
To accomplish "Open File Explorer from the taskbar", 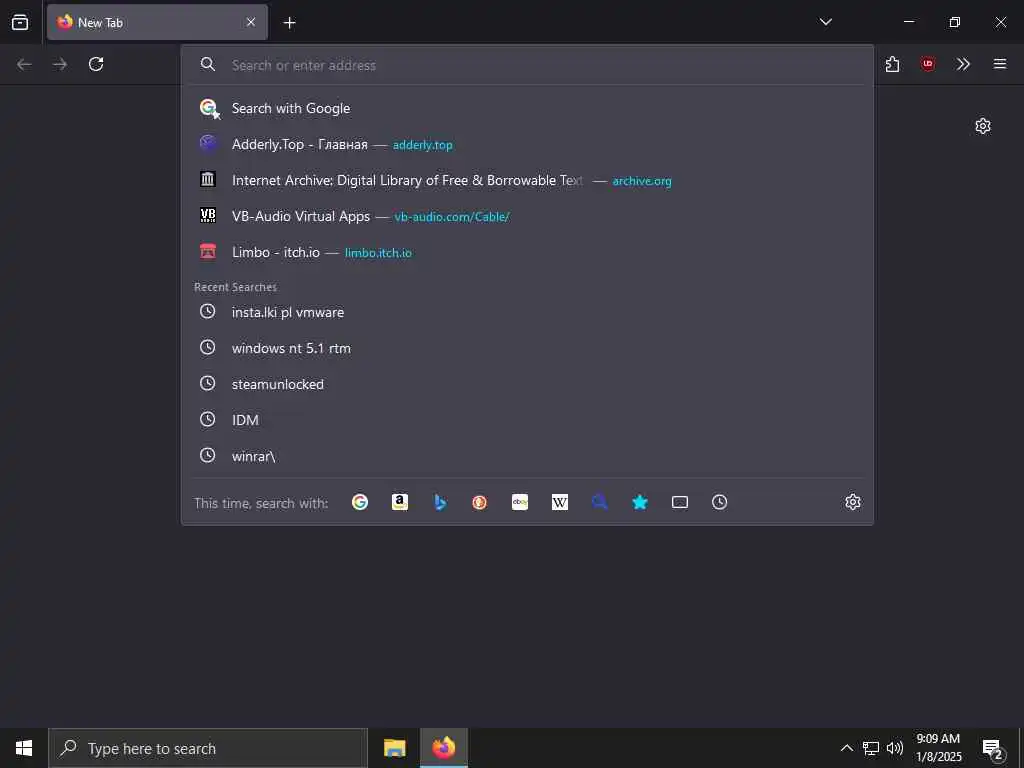I will [394, 748].
